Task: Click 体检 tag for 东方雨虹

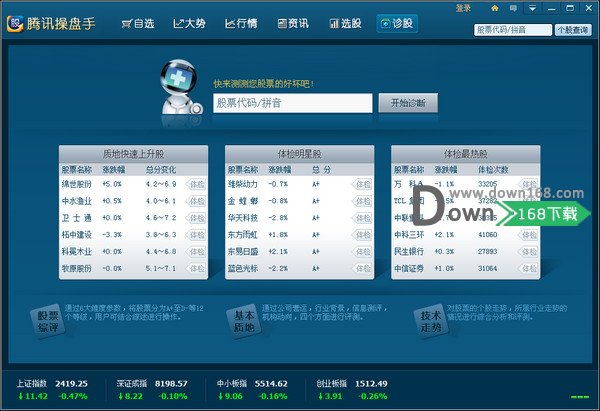Action: [x=362, y=235]
